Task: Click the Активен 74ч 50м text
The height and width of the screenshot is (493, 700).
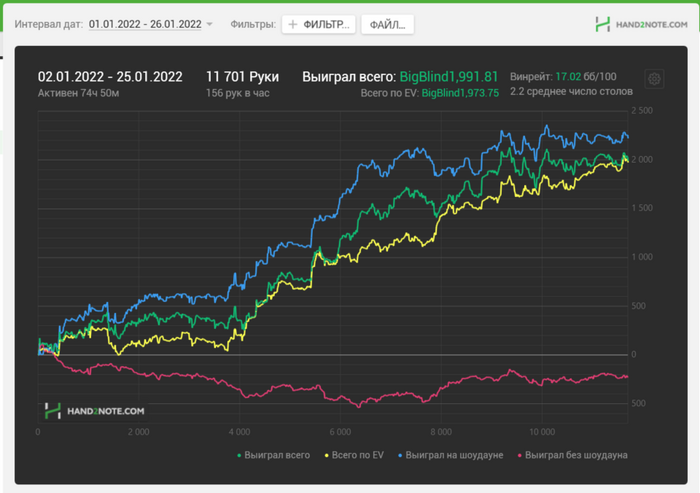Action: (x=78, y=93)
